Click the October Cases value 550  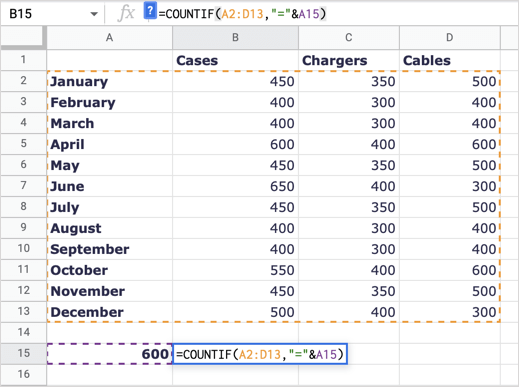235,270
